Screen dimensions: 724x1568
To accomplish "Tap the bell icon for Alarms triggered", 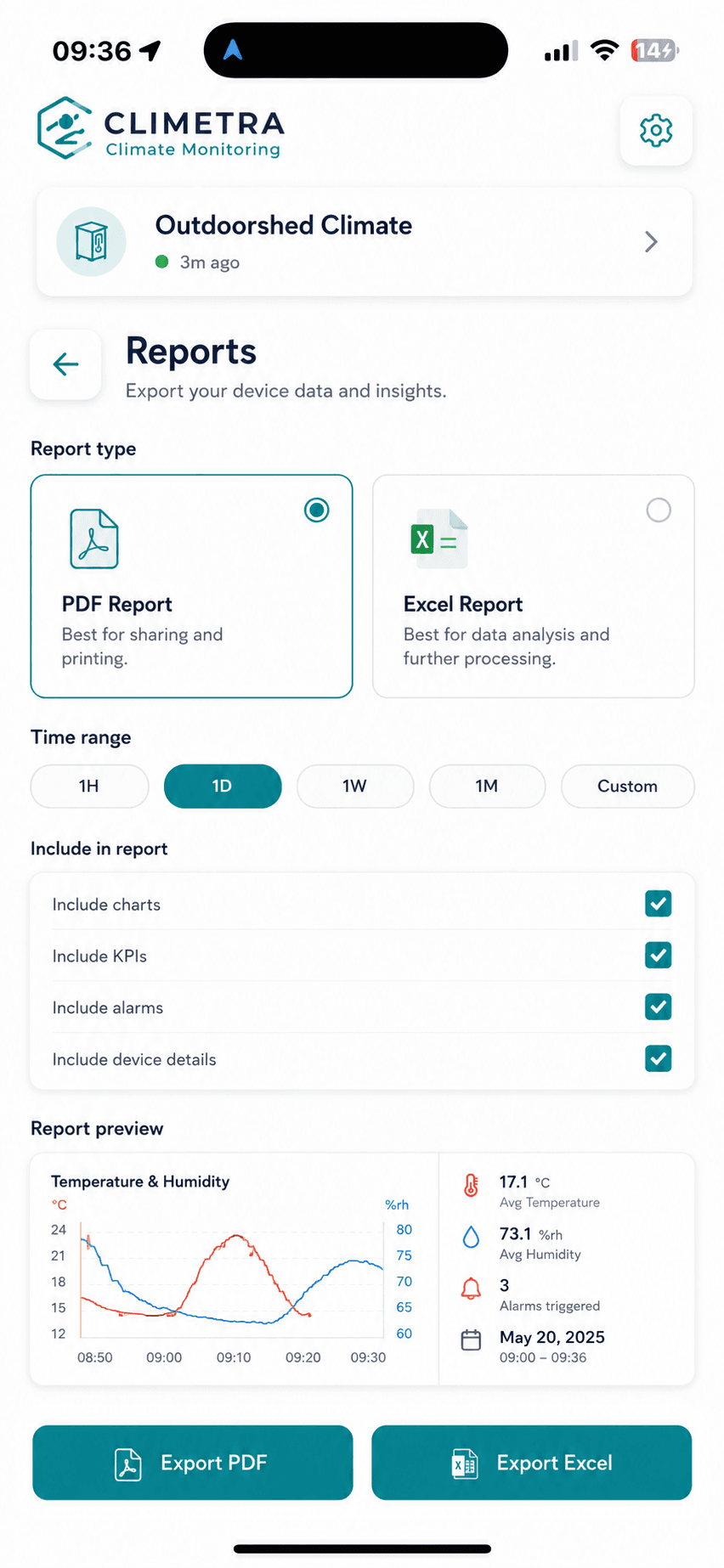I will [471, 1289].
